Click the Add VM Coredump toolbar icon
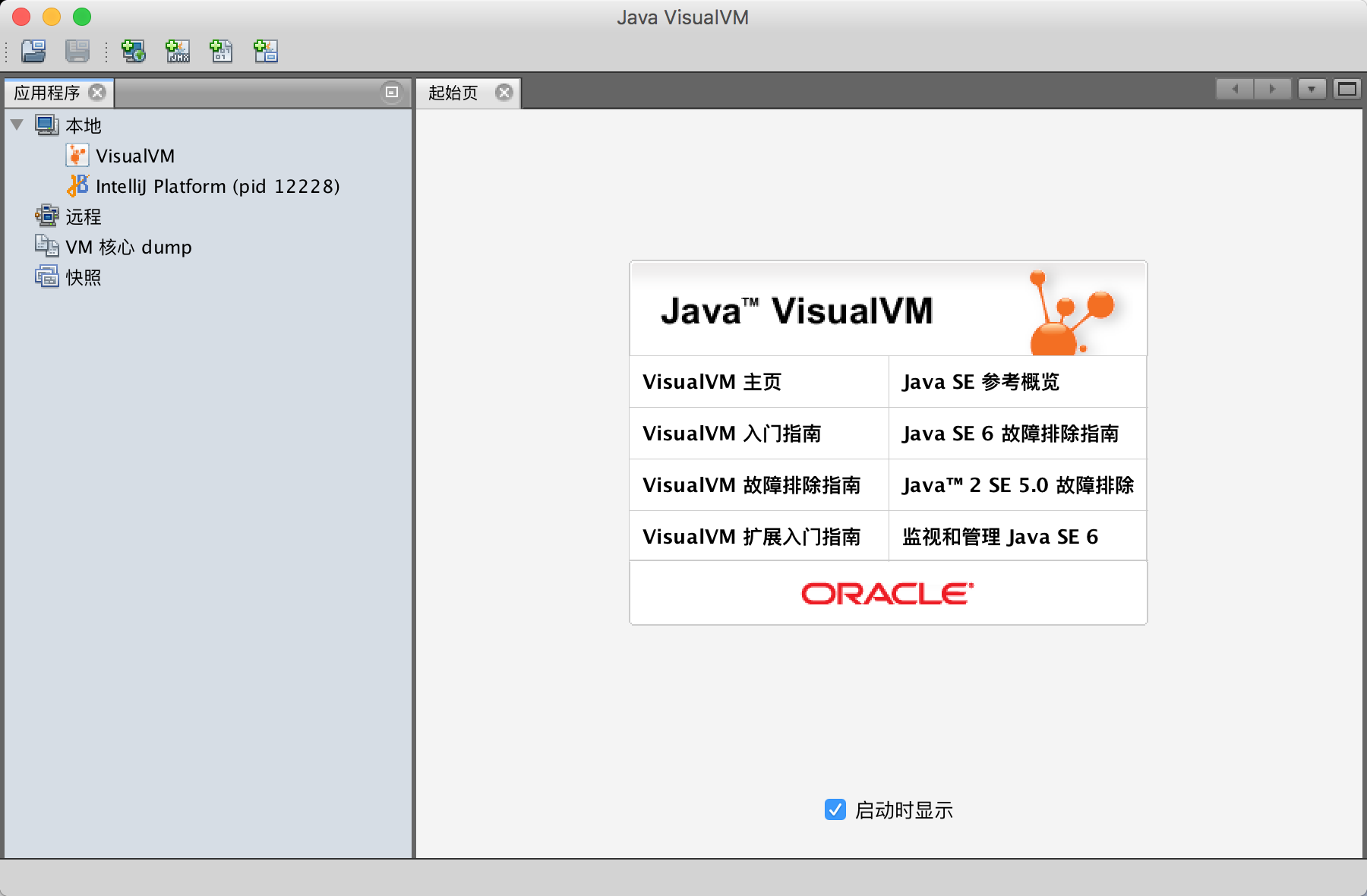 (x=221, y=52)
